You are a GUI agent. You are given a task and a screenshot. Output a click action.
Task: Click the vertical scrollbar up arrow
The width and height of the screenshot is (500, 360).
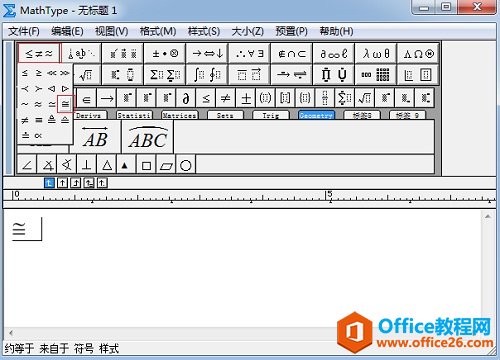coord(488,217)
